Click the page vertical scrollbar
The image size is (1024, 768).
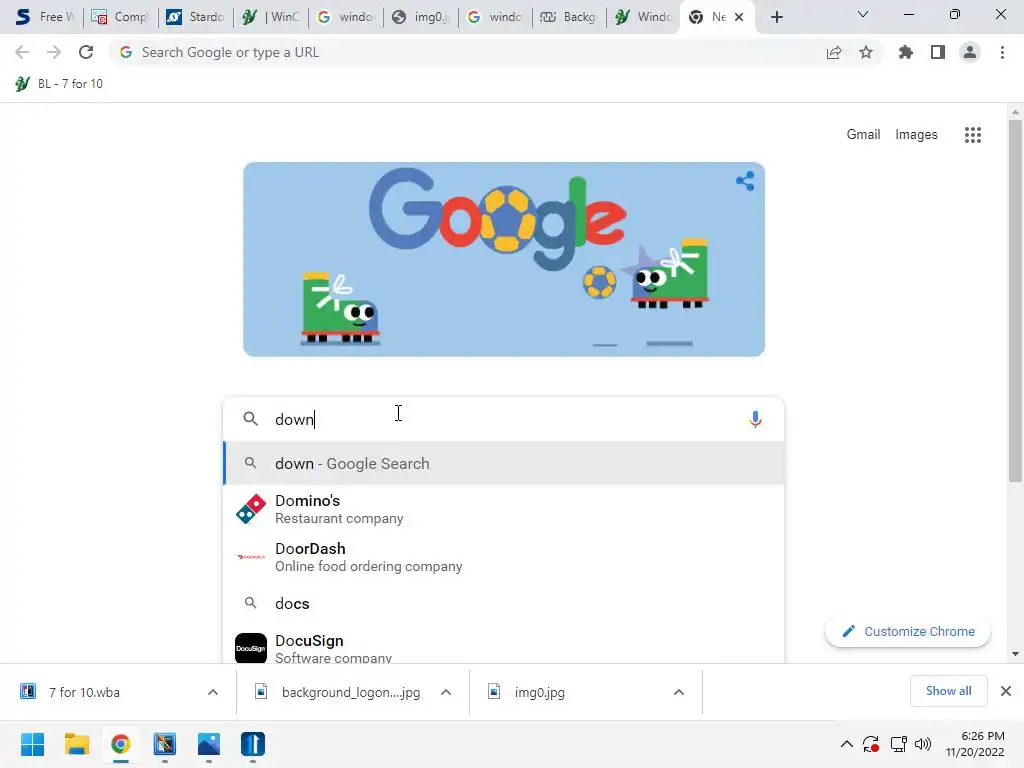pyautogui.click(x=1015, y=300)
